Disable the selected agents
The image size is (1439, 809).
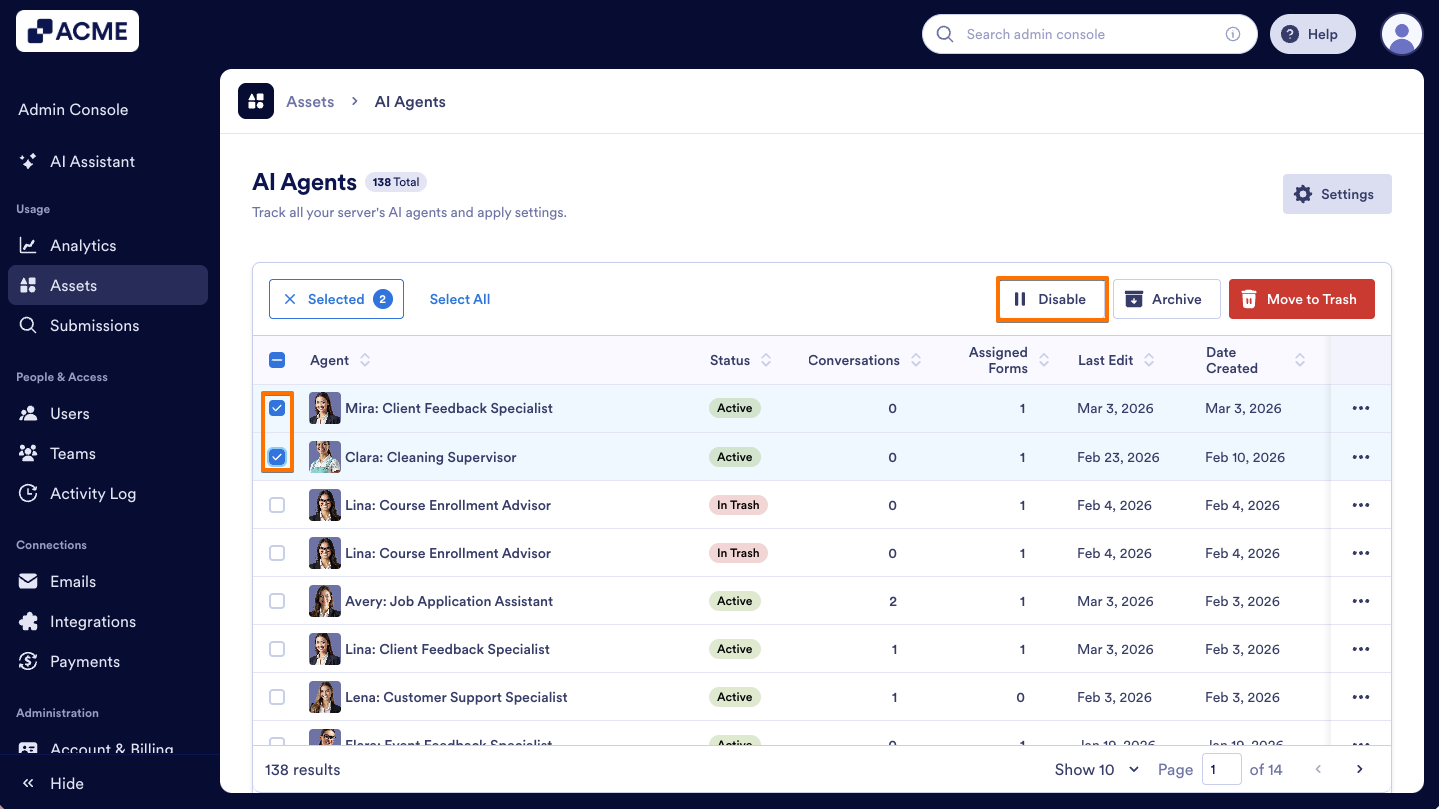[x=1052, y=299]
